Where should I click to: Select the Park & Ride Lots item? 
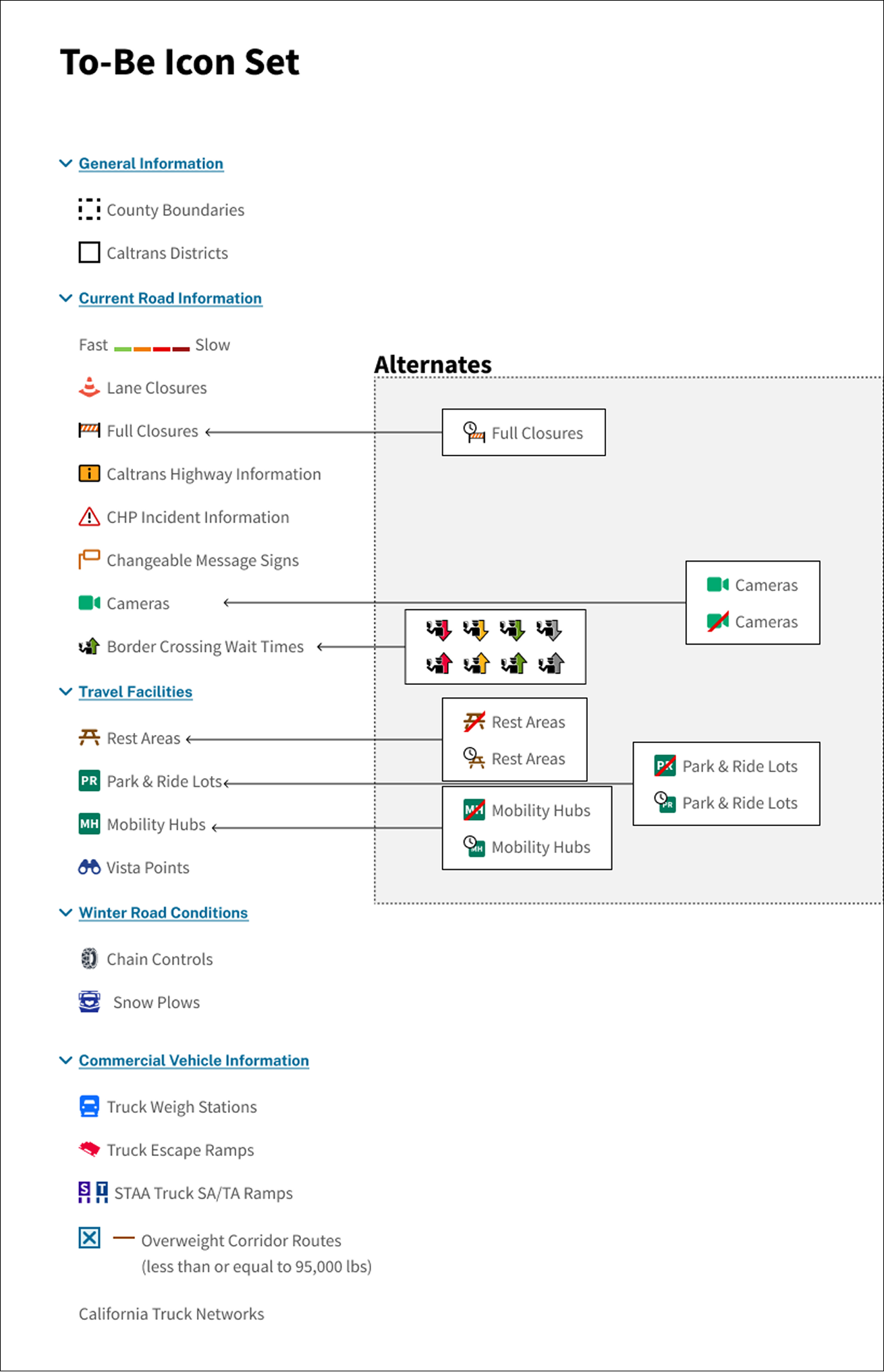pos(150,781)
